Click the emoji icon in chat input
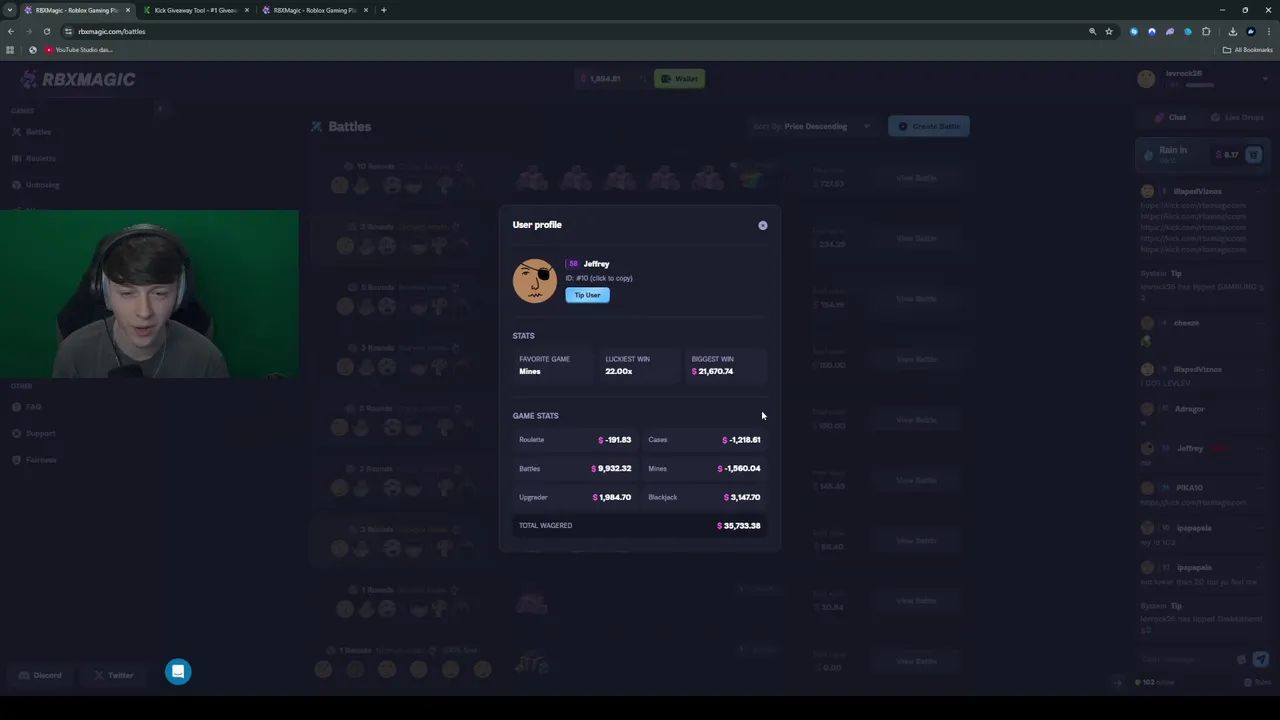This screenshot has height=720, width=1280. 1241,659
